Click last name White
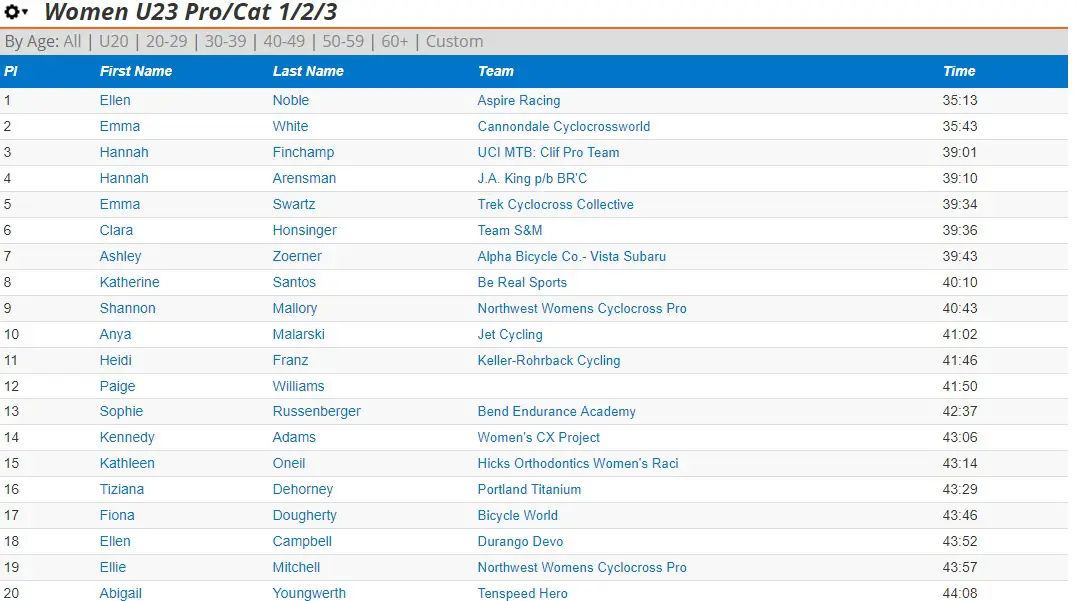1077x601 pixels. pyautogui.click(x=290, y=126)
